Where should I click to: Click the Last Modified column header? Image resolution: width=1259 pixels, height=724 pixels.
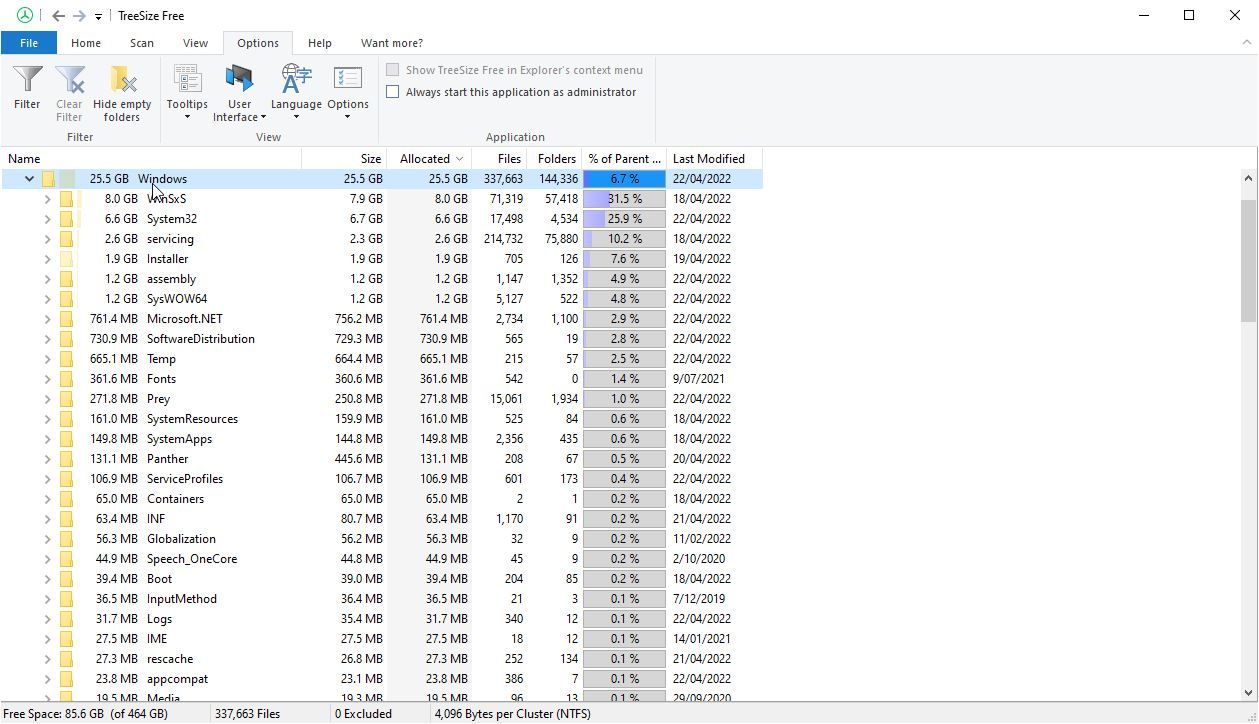coord(708,159)
